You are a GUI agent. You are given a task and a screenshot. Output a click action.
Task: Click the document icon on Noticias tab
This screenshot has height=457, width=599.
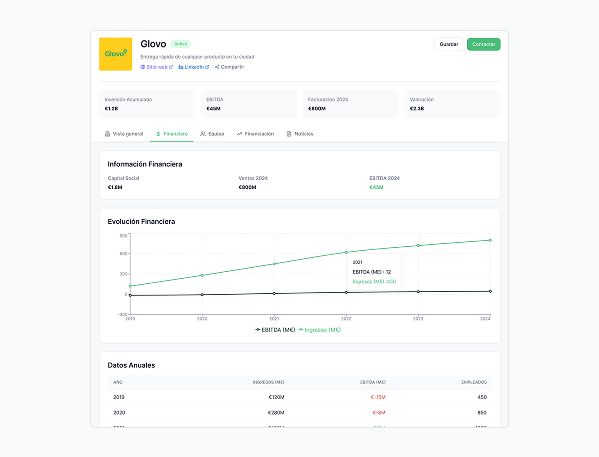289,134
